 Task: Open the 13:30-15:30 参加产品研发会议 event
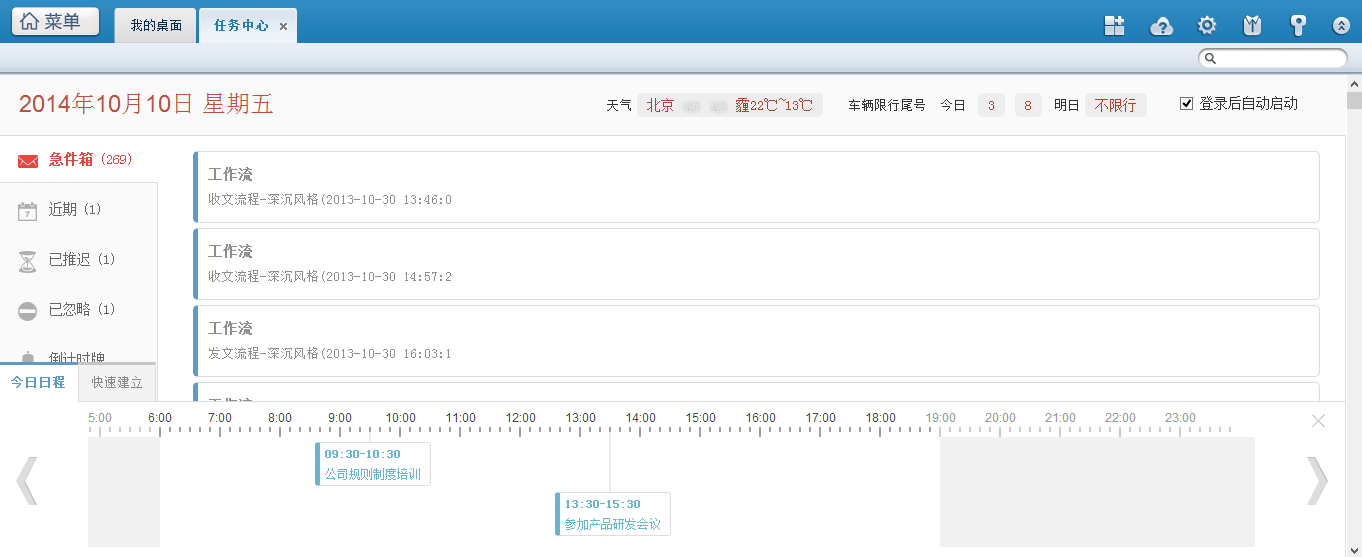pos(613,514)
